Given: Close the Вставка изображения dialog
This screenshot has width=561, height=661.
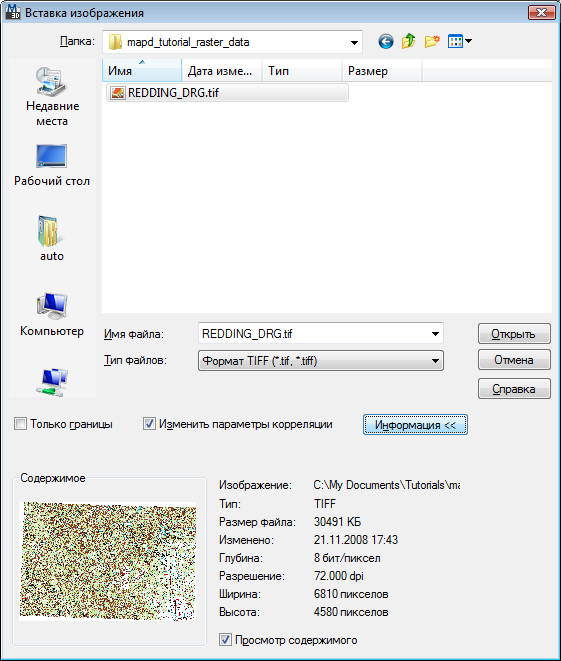Looking at the screenshot, I should click(541, 12).
